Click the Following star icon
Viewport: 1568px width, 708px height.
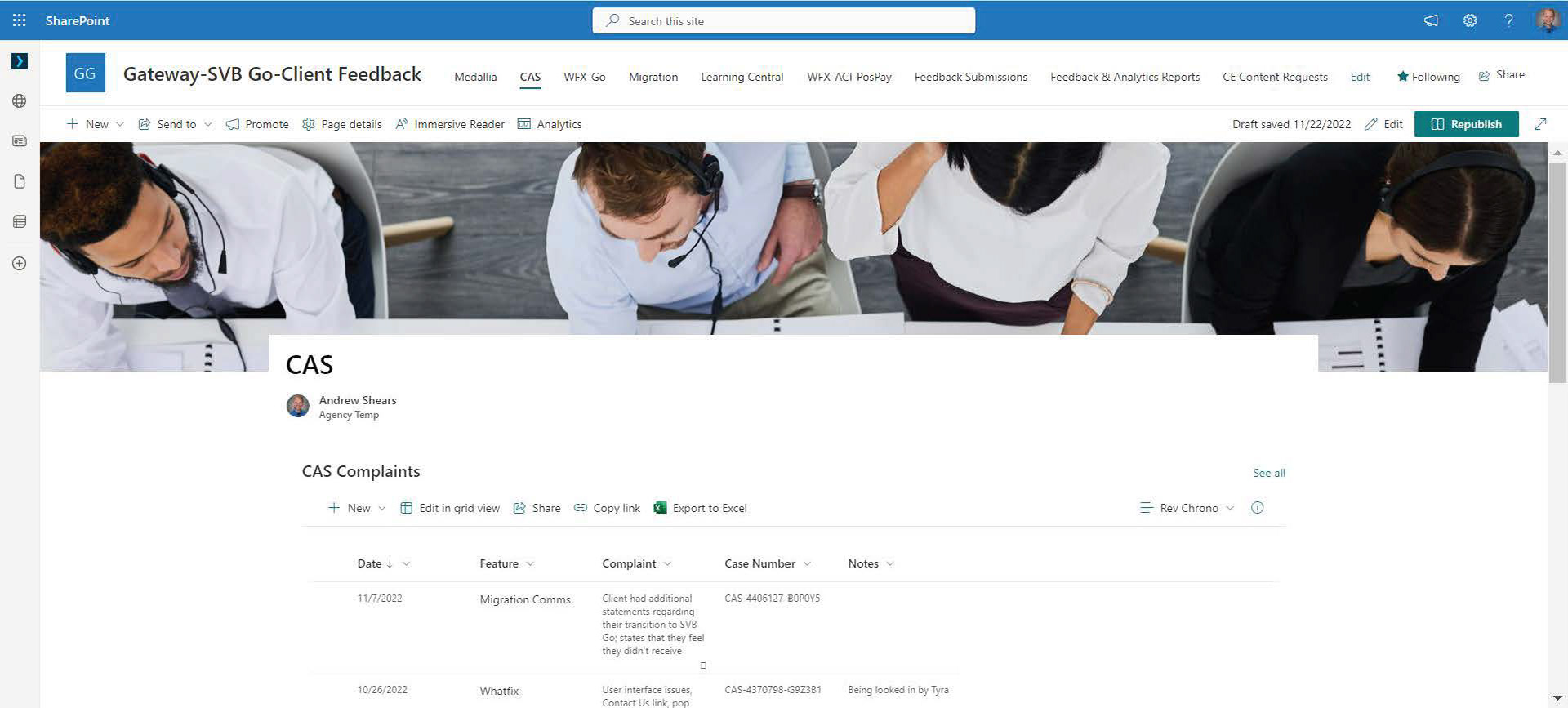(x=1402, y=76)
